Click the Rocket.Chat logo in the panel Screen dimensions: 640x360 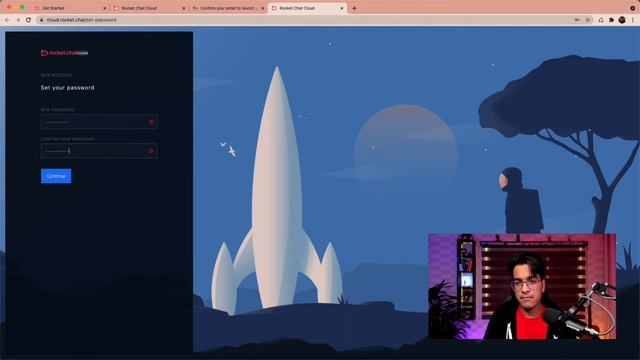point(64,53)
